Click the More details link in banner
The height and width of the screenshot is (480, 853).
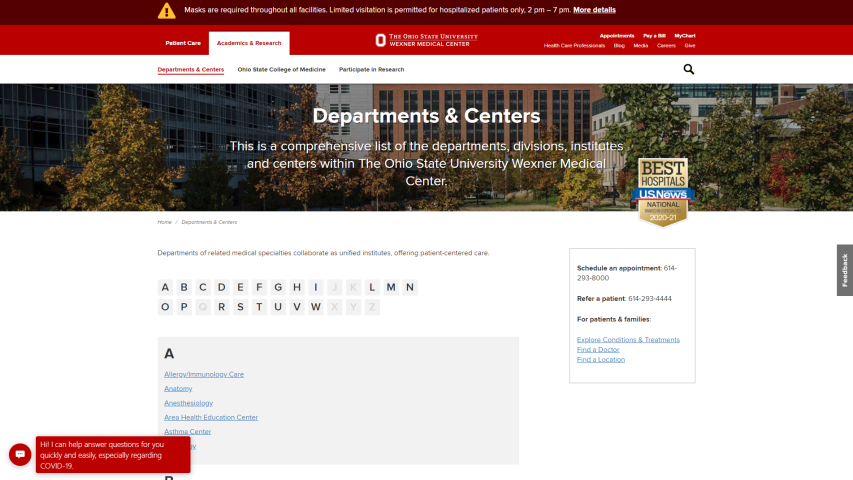594,10
